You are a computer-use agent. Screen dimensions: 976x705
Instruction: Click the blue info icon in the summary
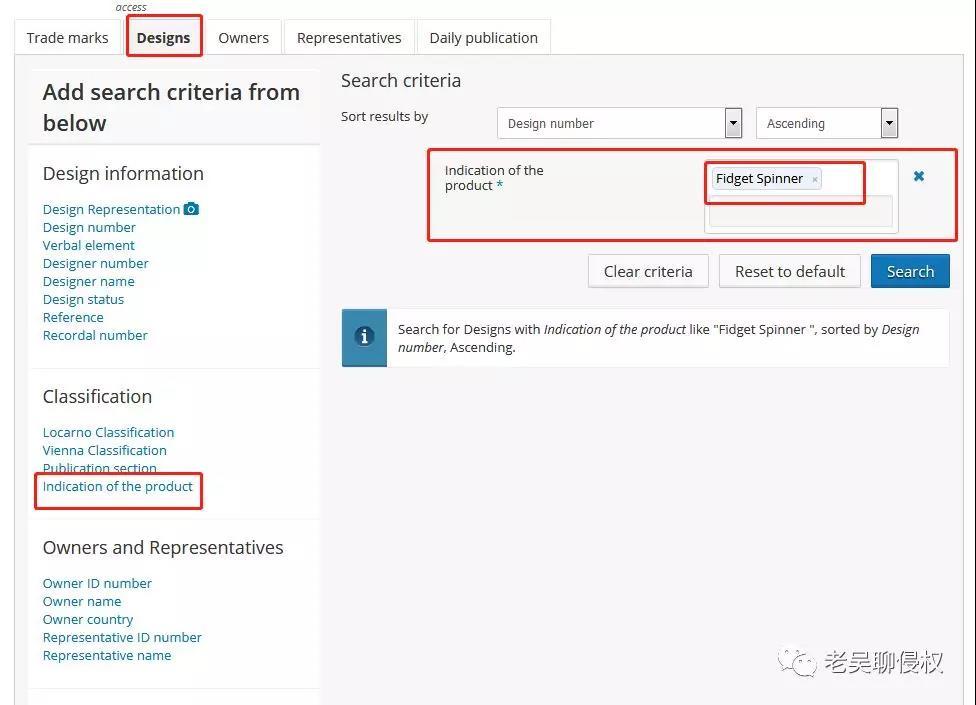pyautogui.click(x=364, y=337)
